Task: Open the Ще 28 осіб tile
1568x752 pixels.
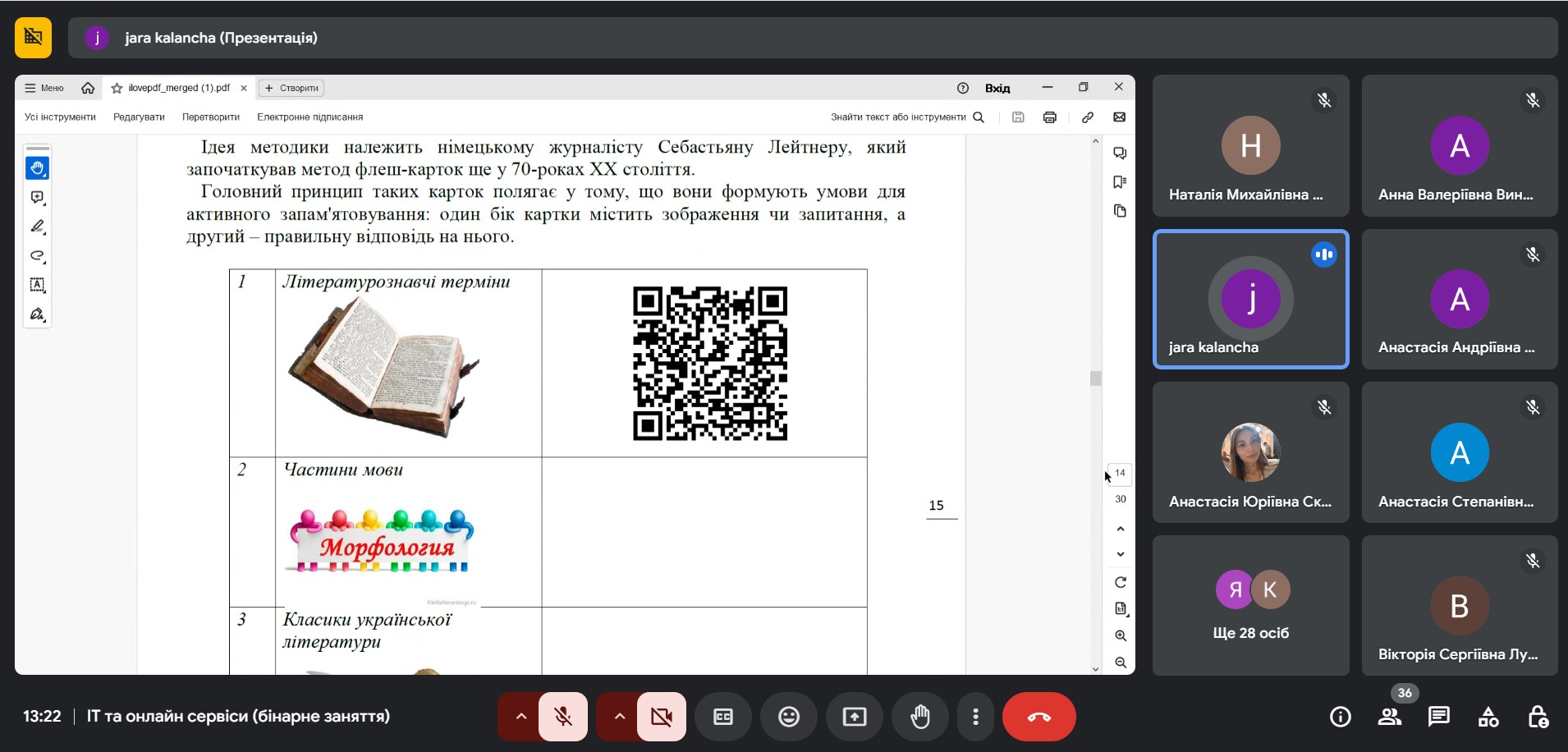Action: pyautogui.click(x=1250, y=606)
